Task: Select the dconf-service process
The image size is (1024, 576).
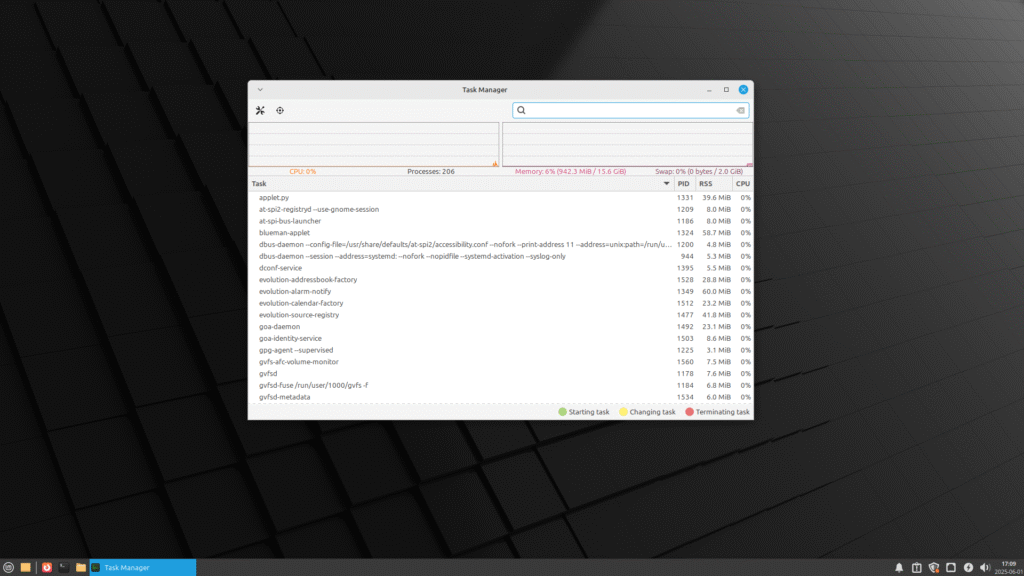Action: click(500, 268)
